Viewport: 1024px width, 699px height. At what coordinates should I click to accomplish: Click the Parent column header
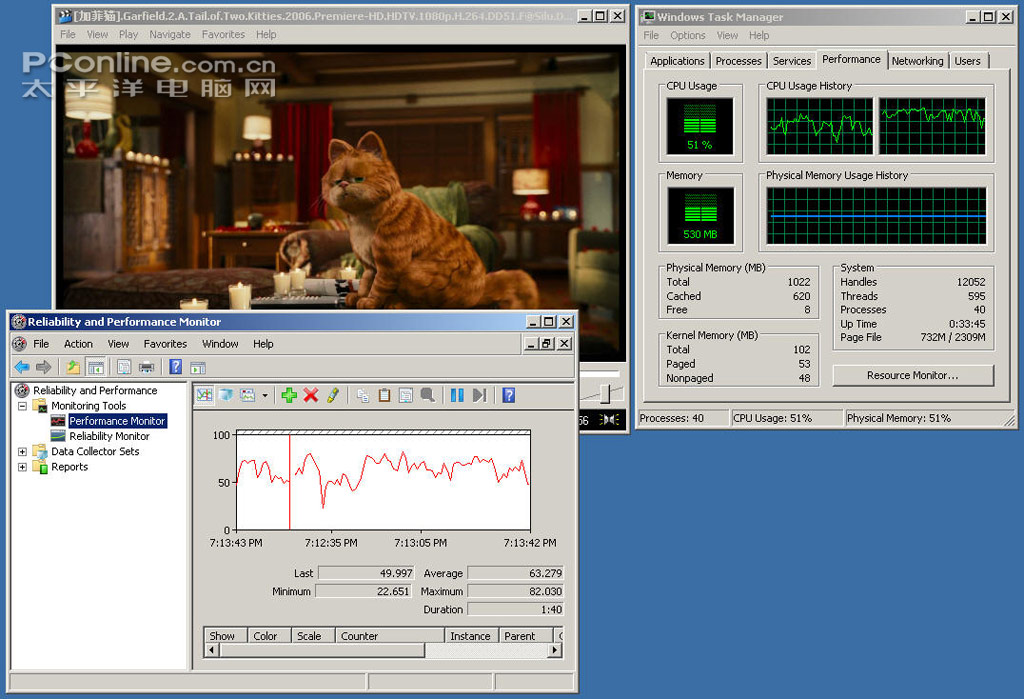pyautogui.click(x=526, y=636)
